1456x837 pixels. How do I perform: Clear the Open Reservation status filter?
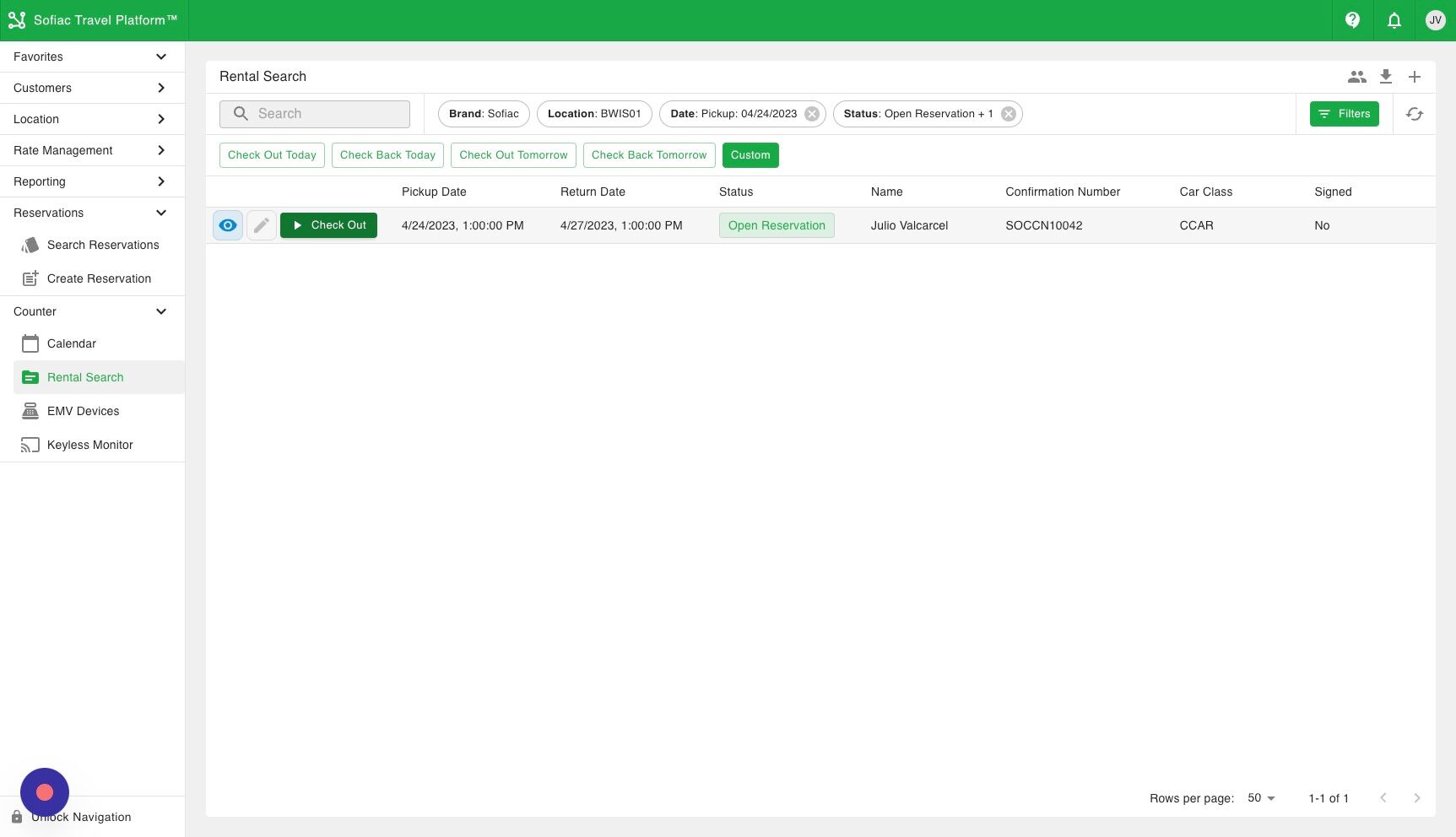coord(1008,113)
